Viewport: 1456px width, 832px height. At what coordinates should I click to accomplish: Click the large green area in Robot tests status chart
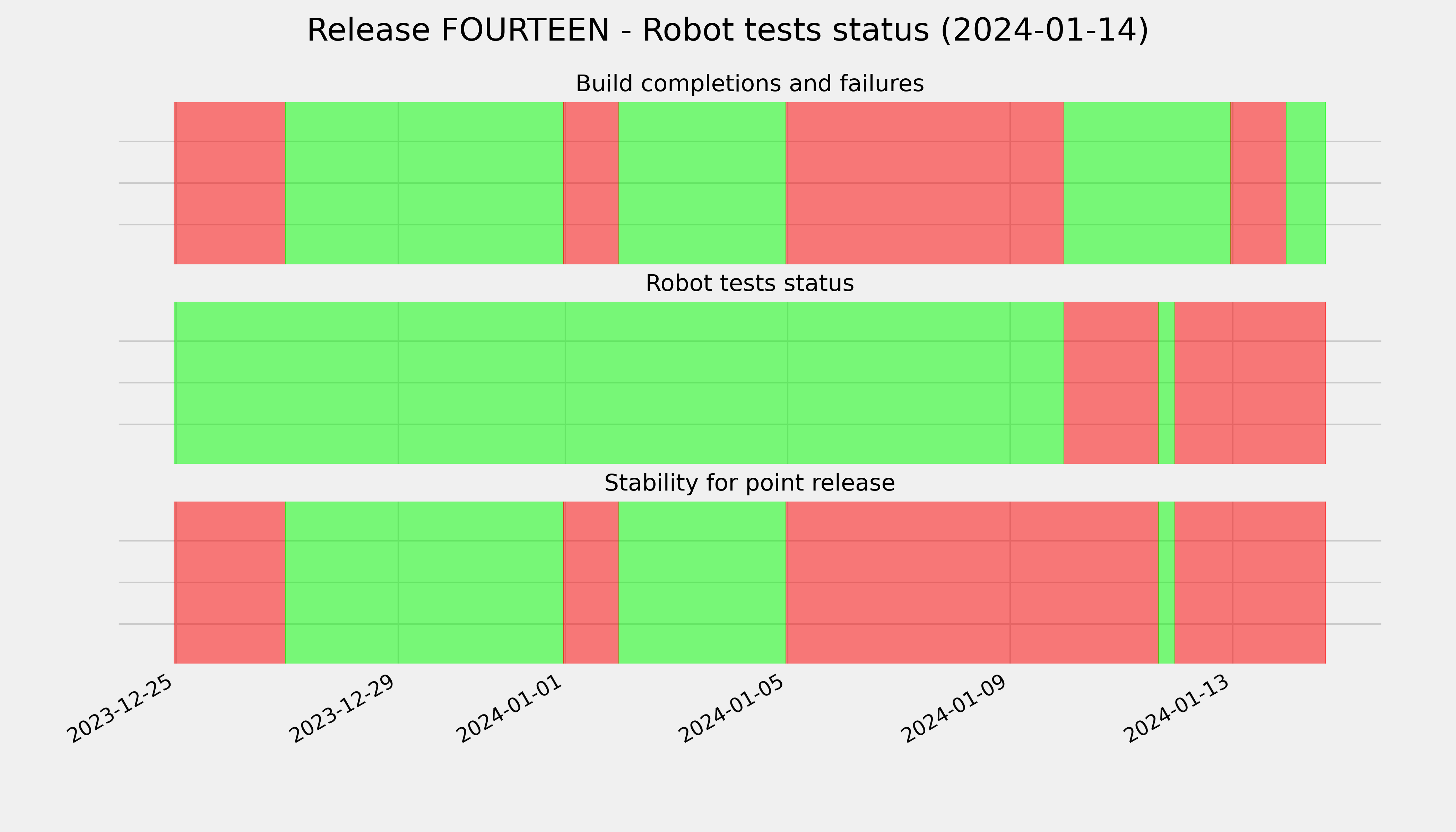pyautogui.click(x=619, y=383)
